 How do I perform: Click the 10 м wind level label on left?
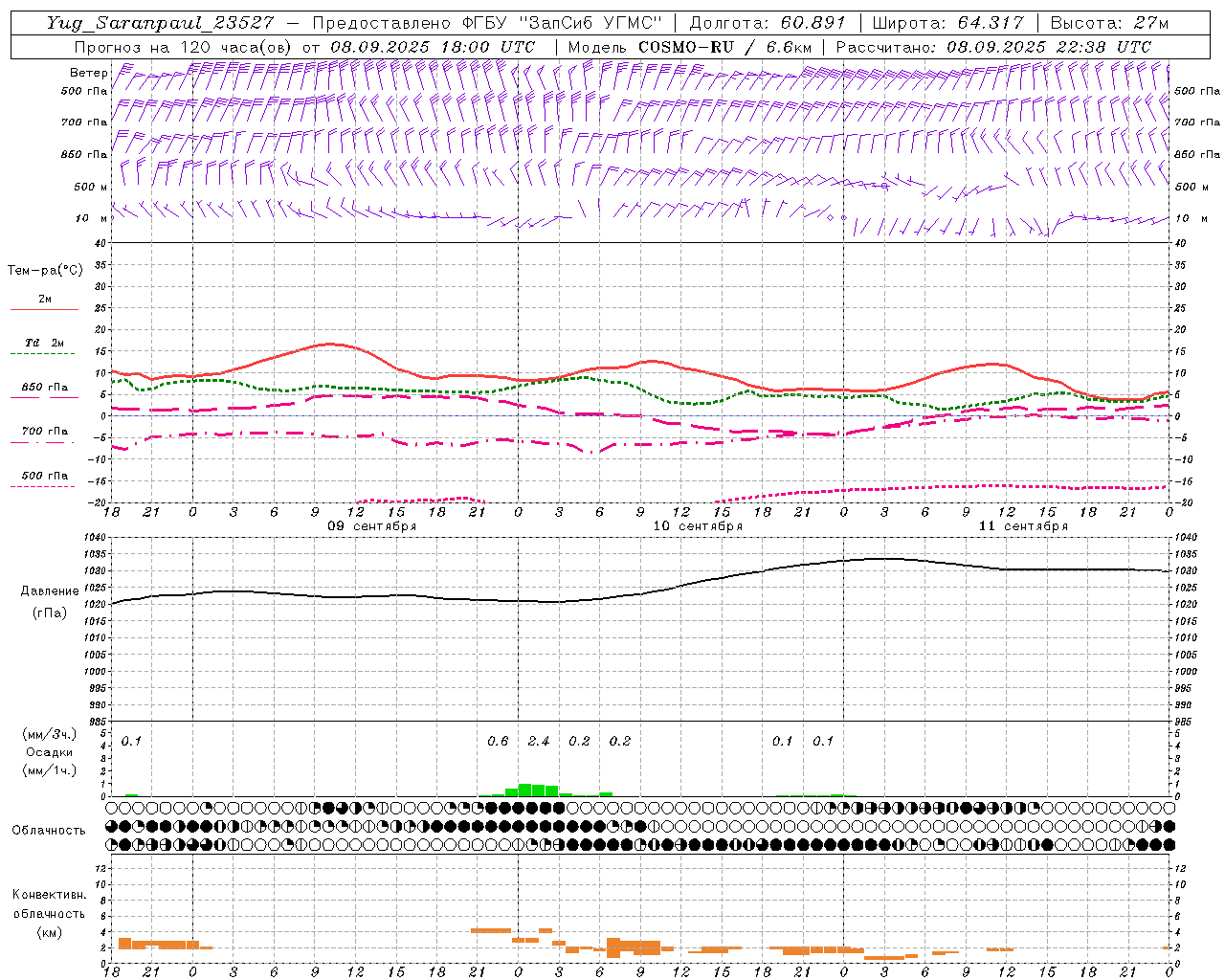(92, 218)
